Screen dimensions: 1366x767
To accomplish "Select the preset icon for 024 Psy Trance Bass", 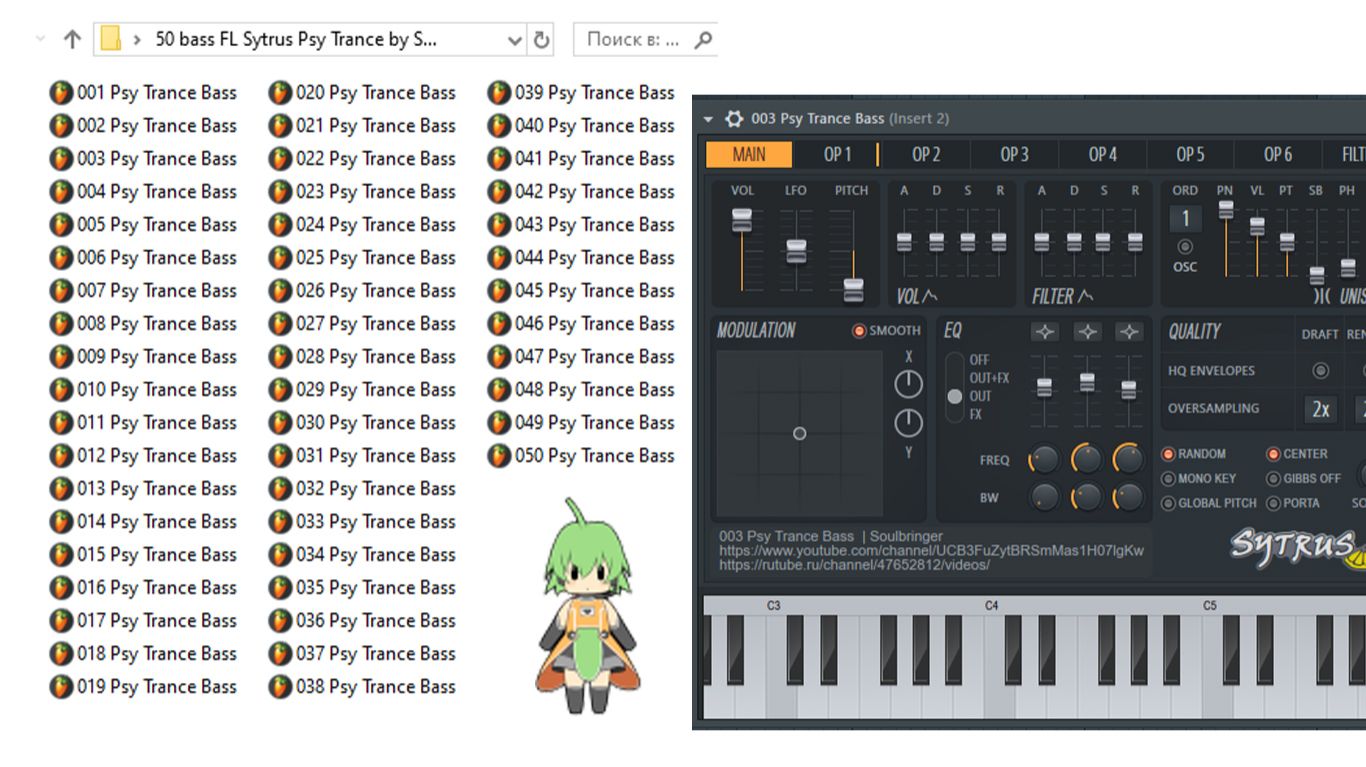I will click(280, 225).
